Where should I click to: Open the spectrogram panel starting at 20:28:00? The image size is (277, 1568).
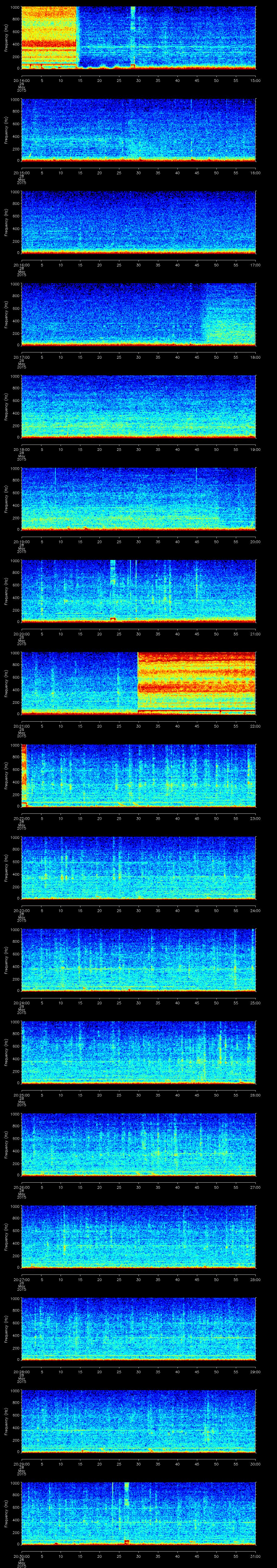[x=138, y=1329]
